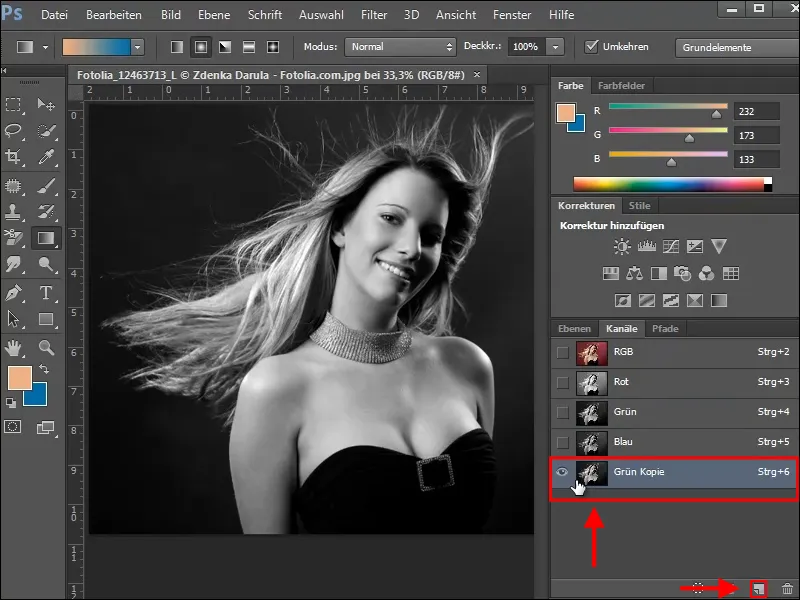Switch to the Farbfelder tab
Viewport: 800px width, 600px height.
pos(621,86)
